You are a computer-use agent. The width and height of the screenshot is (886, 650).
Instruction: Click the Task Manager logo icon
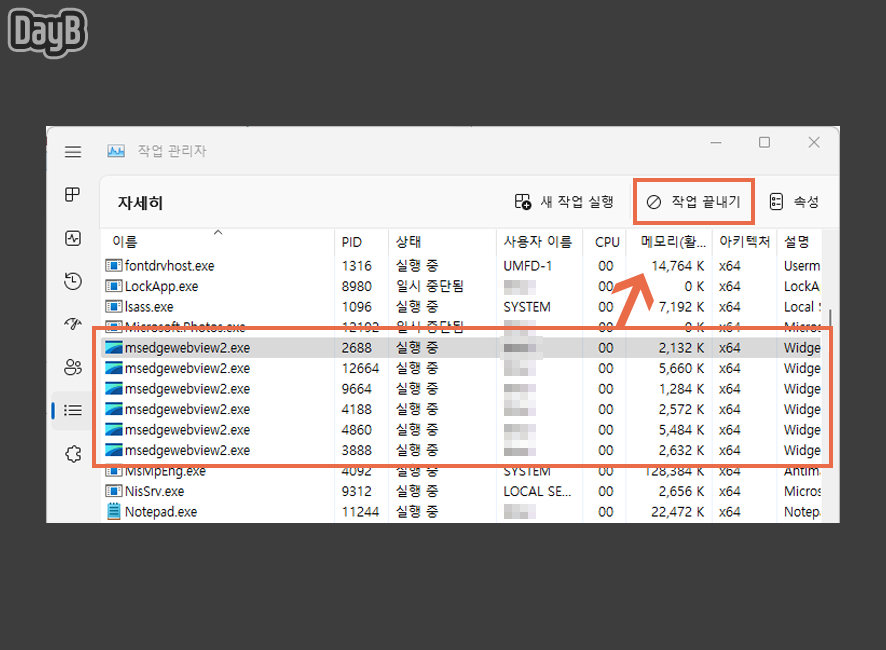click(x=115, y=151)
